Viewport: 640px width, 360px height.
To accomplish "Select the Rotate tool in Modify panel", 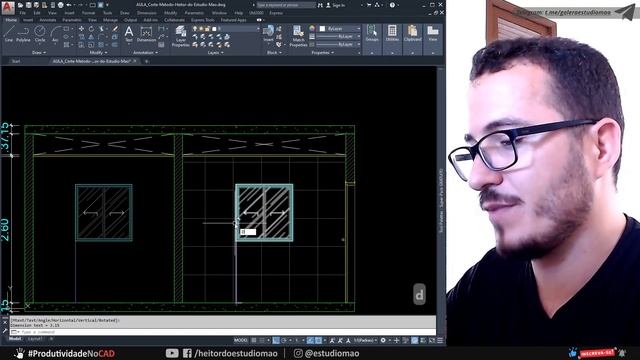I will (x=91, y=29).
